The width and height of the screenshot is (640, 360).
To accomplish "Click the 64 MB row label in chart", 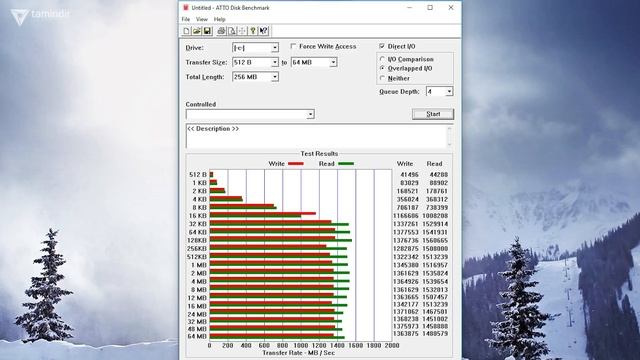I will tap(197, 336).
